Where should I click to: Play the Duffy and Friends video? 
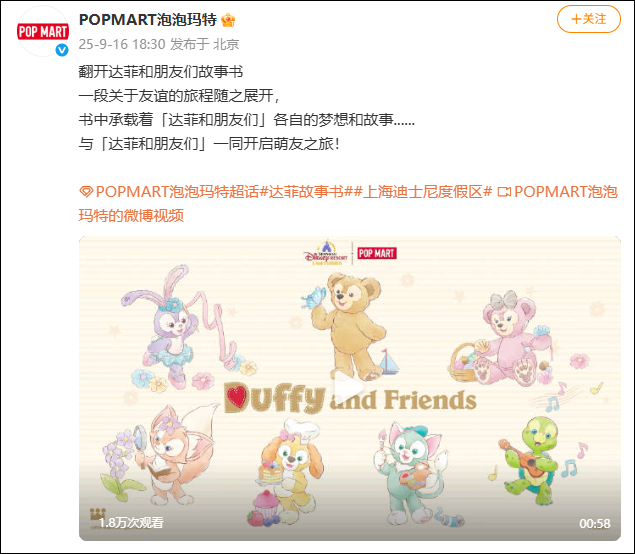pyautogui.click(x=349, y=388)
